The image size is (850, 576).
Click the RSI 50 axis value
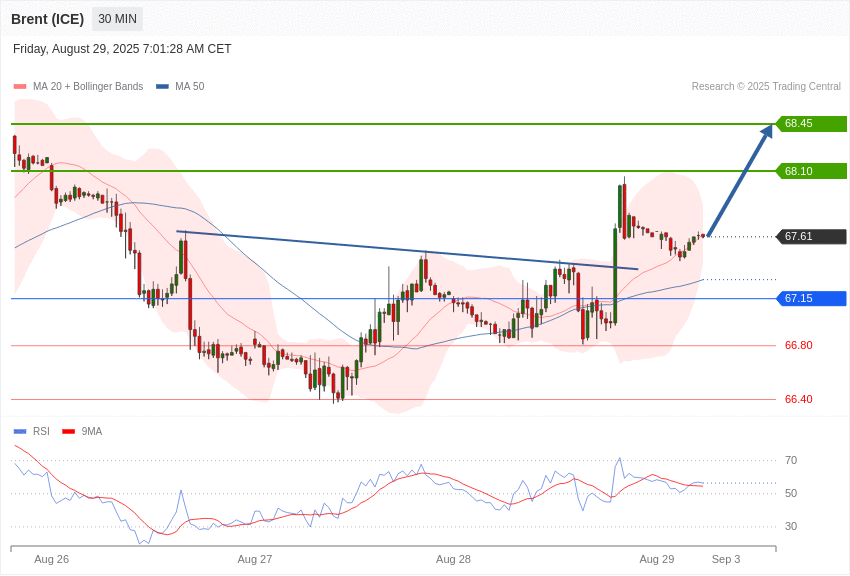(791, 494)
